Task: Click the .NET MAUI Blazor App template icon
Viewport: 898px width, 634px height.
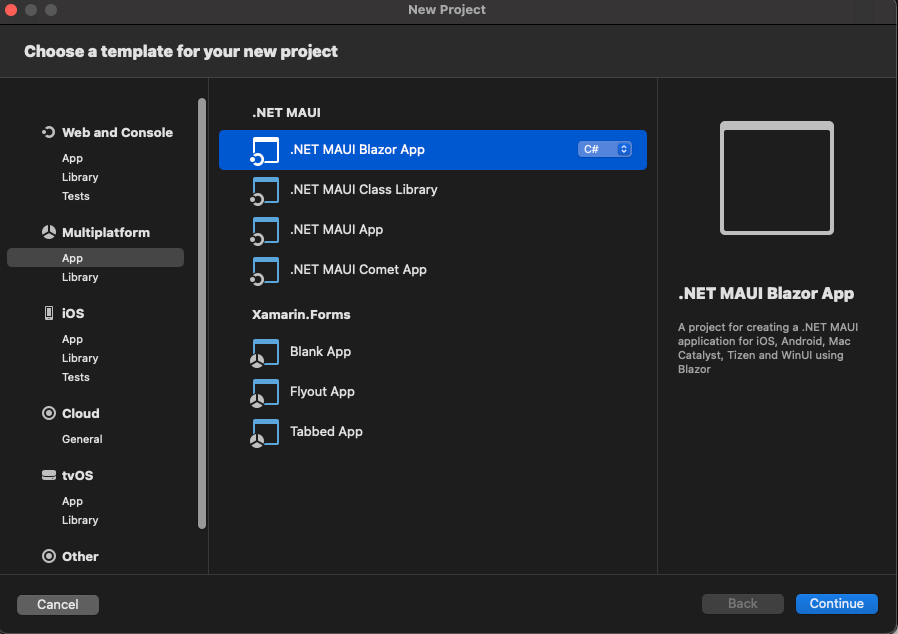Action: pyautogui.click(x=265, y=151)
